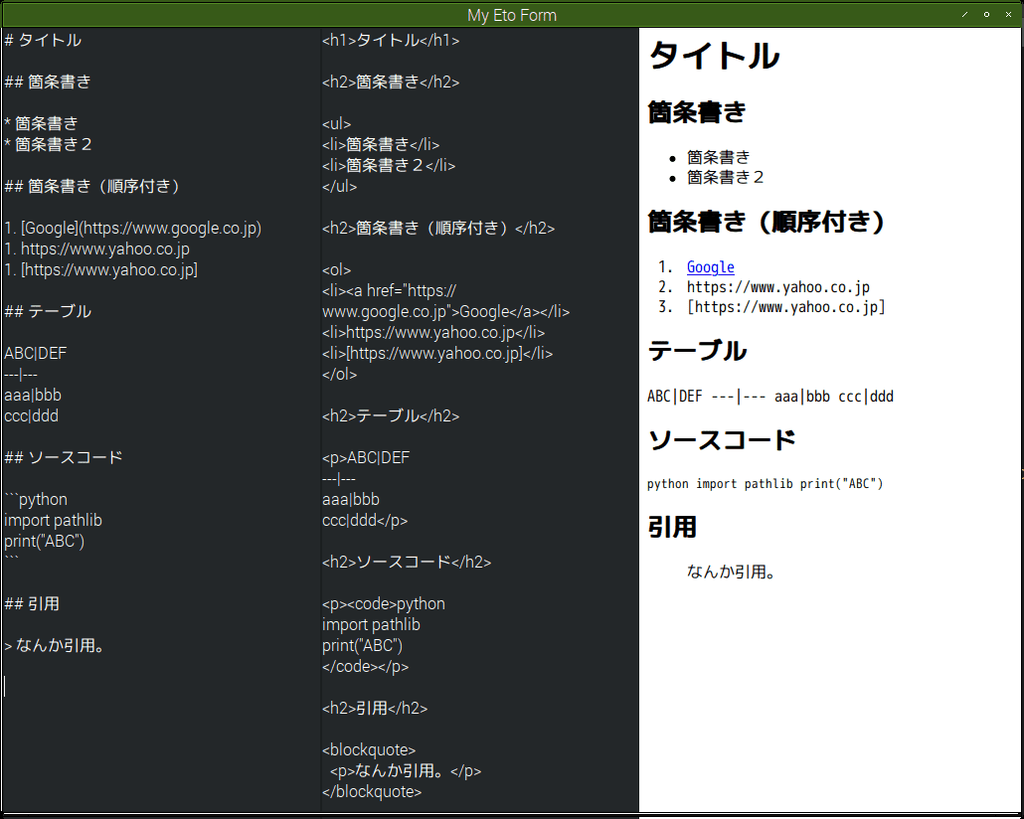Click the '箇条書き２' bullet in preview
This screenshot has width=1024, height=819.
pyautogui.click(x=725, y=178)
